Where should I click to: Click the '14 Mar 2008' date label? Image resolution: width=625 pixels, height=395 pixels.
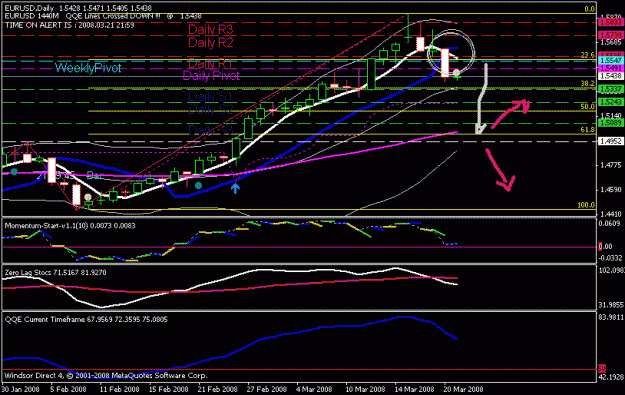click(x=415, y=389)
